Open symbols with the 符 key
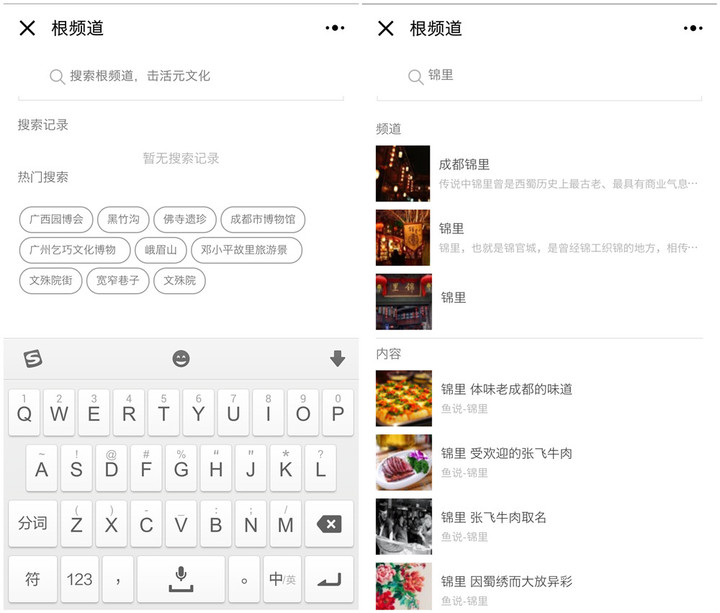The image size is (720, 613). [33, 579]
